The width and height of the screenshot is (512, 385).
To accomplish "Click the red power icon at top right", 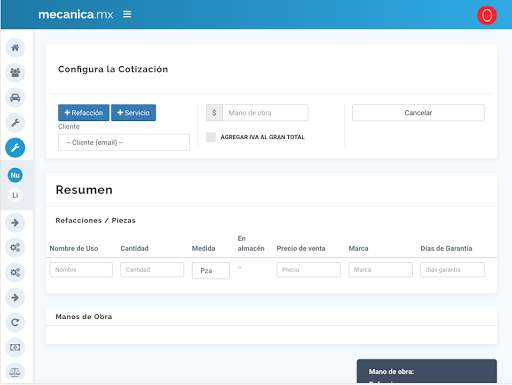I will click(487, 16).
